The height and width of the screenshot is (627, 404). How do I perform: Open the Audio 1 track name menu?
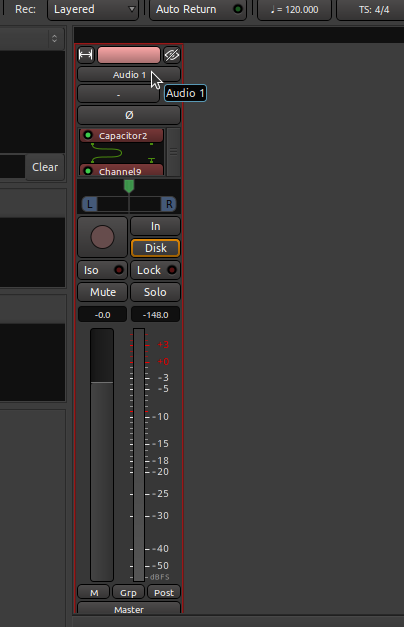pos(129,75)
